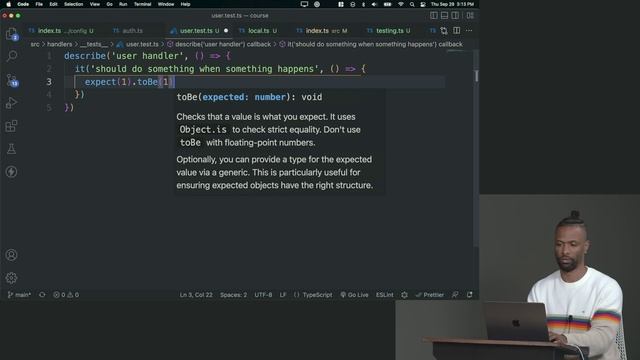This screenshot has height=360, width=640.
Task: Open the Testing flask view
Action: pyautogui.click(x=11, y=149)
